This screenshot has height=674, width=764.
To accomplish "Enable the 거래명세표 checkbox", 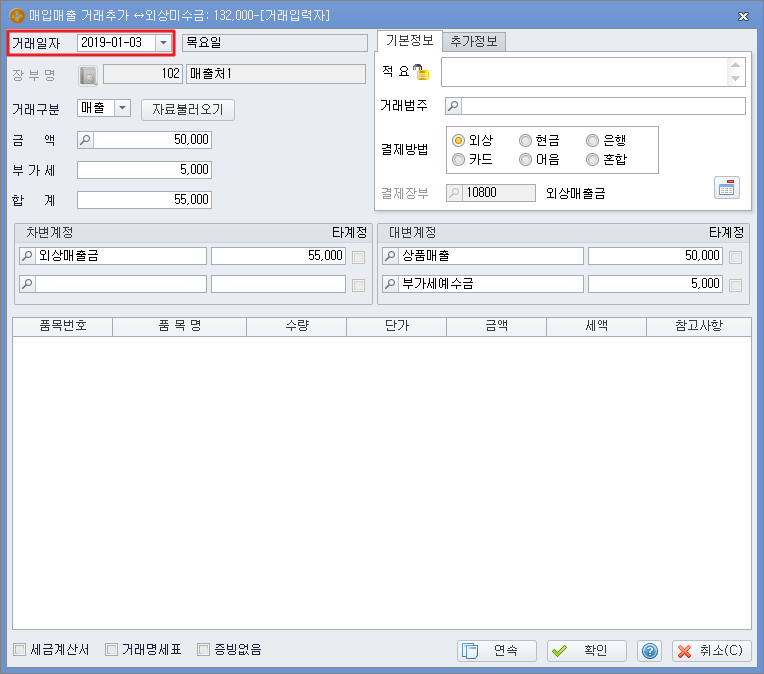I will click(x=112, y=650).
